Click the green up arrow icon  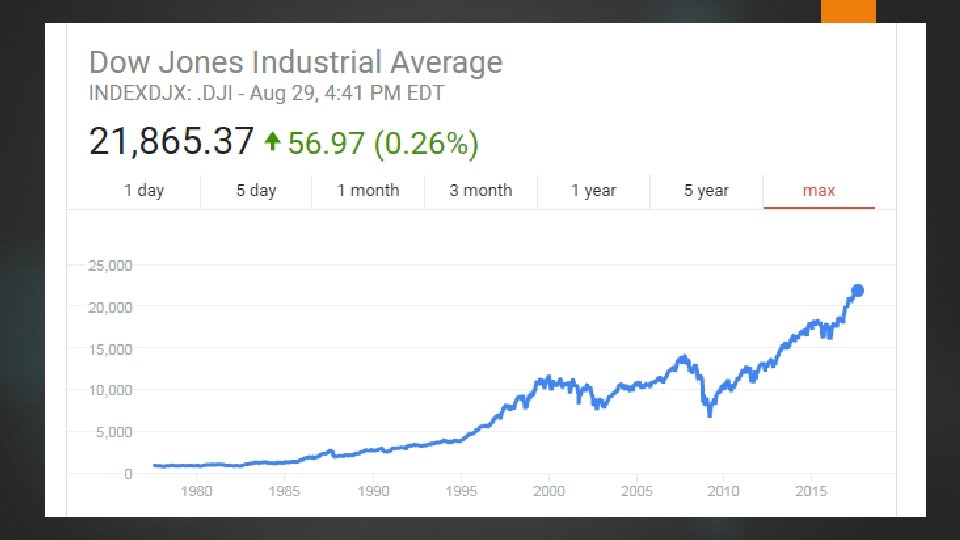(x=272, y=143)
